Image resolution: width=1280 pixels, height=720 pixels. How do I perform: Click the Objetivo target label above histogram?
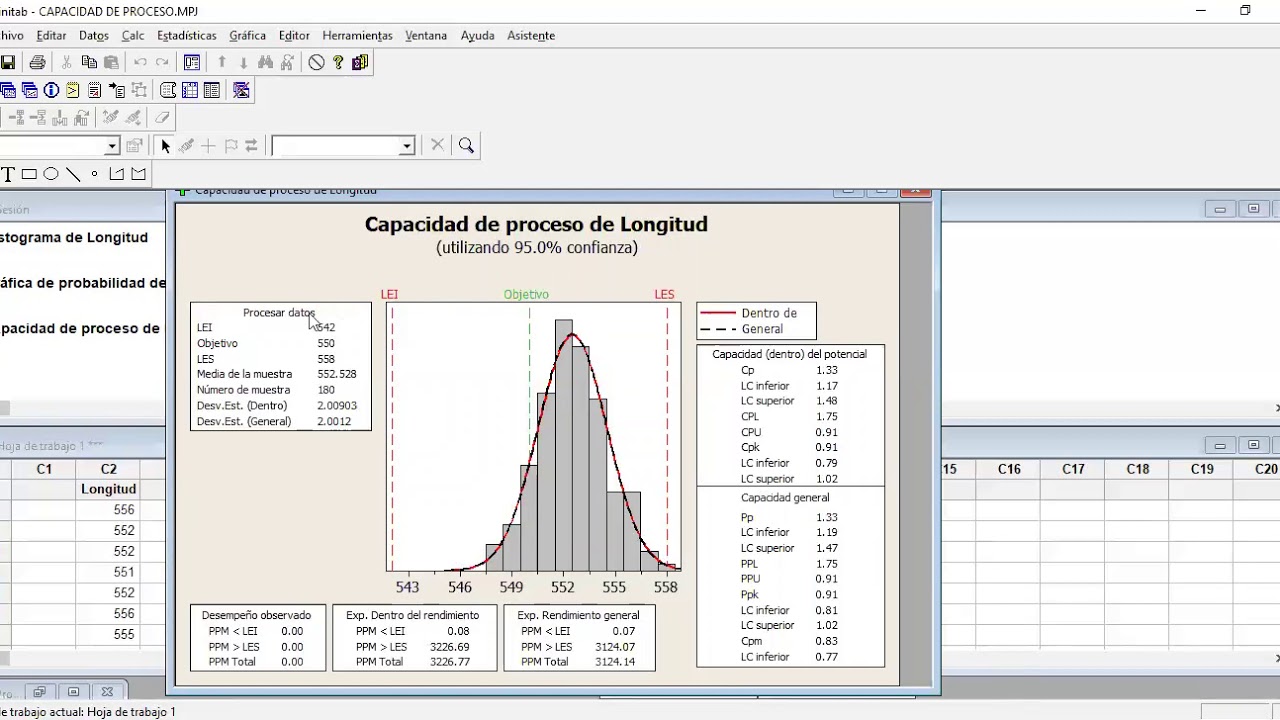pyautogui.click(x=526, y=294)
